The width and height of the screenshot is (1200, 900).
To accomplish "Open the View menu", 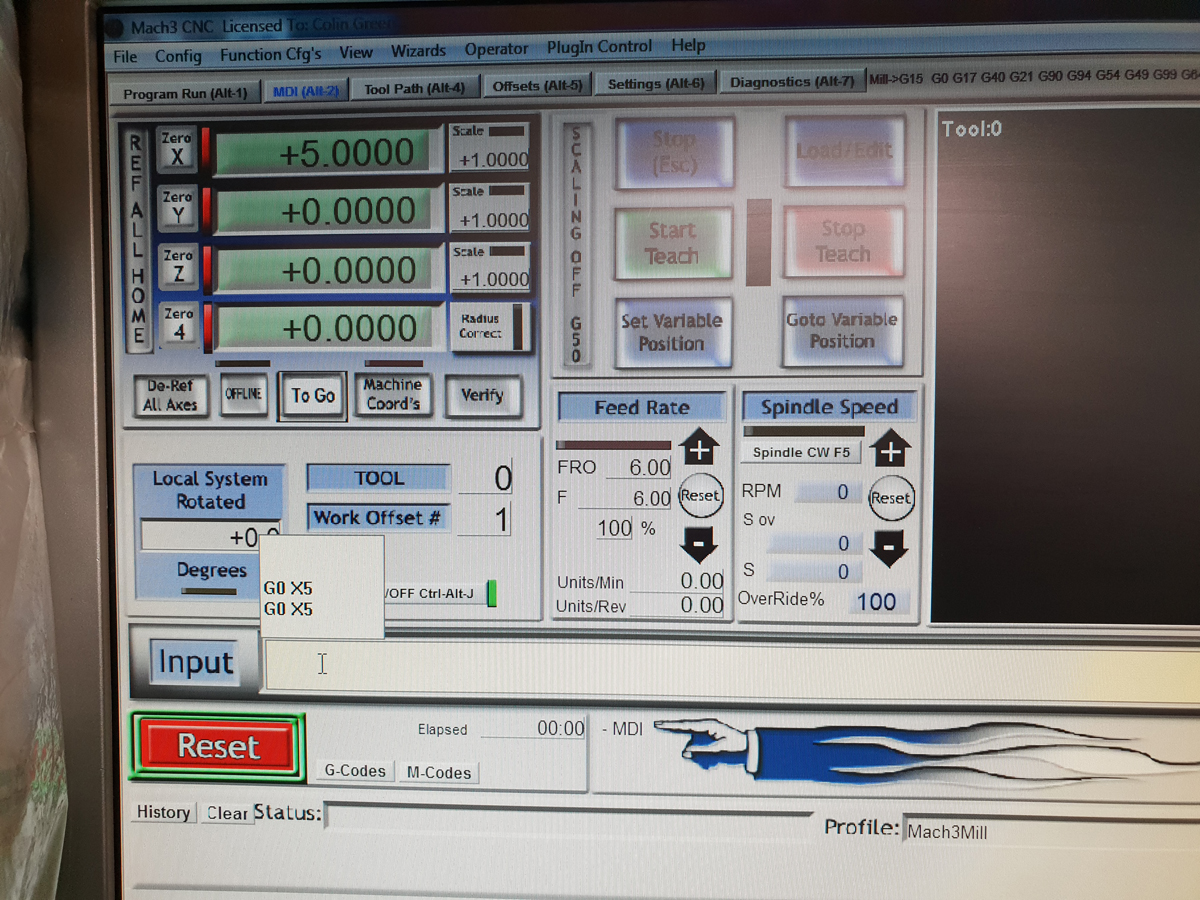I will [356, 52].
